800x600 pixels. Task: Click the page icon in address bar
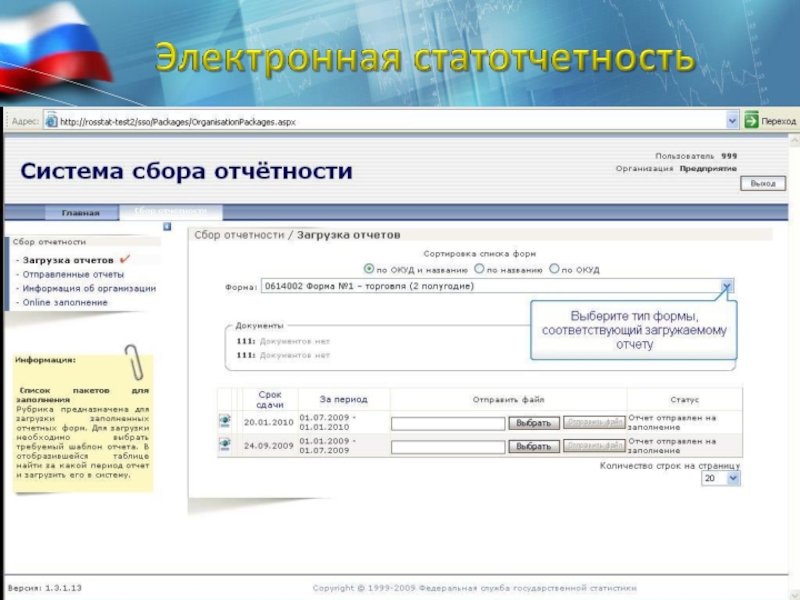tap(51, 121)
